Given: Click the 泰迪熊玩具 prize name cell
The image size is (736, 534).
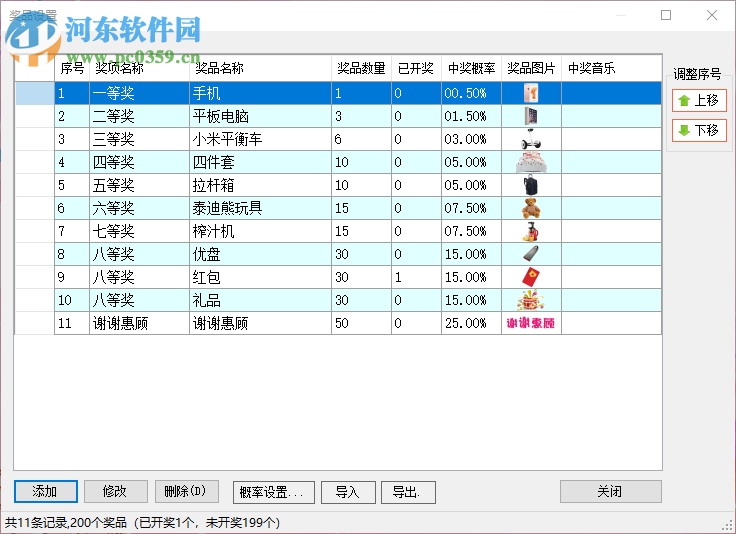Looking at the screenshot, I should point(260,208).
